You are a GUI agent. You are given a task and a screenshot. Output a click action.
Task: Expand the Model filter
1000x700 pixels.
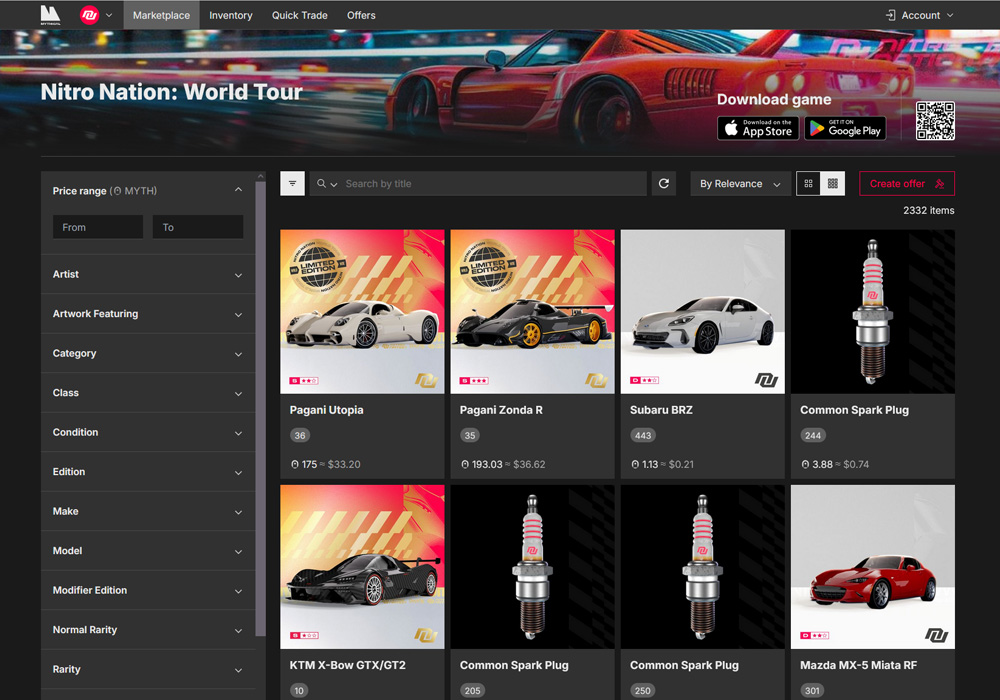148,551
